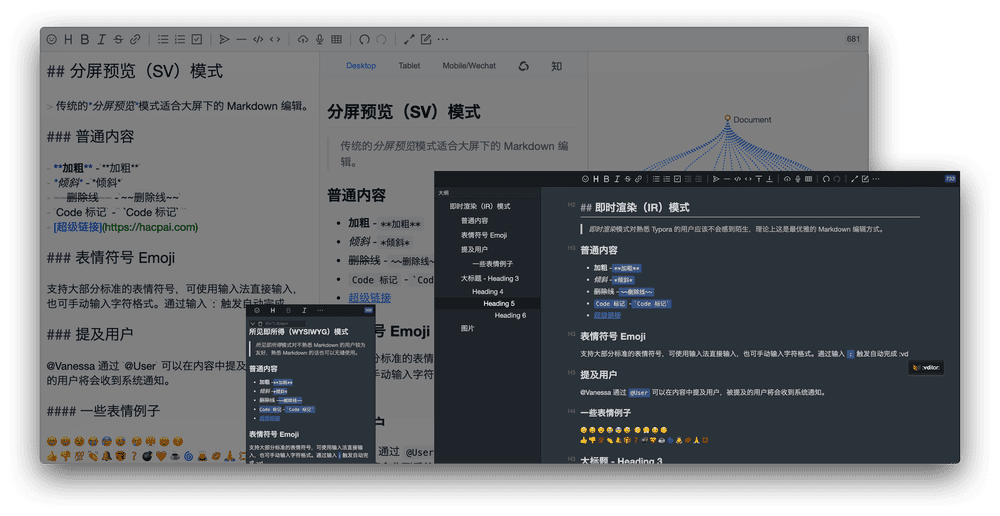Insert code block in dark IR toolbar
Image resolution: width=1000 pixels, height=516 pixels.
click(x=737, y=179)
